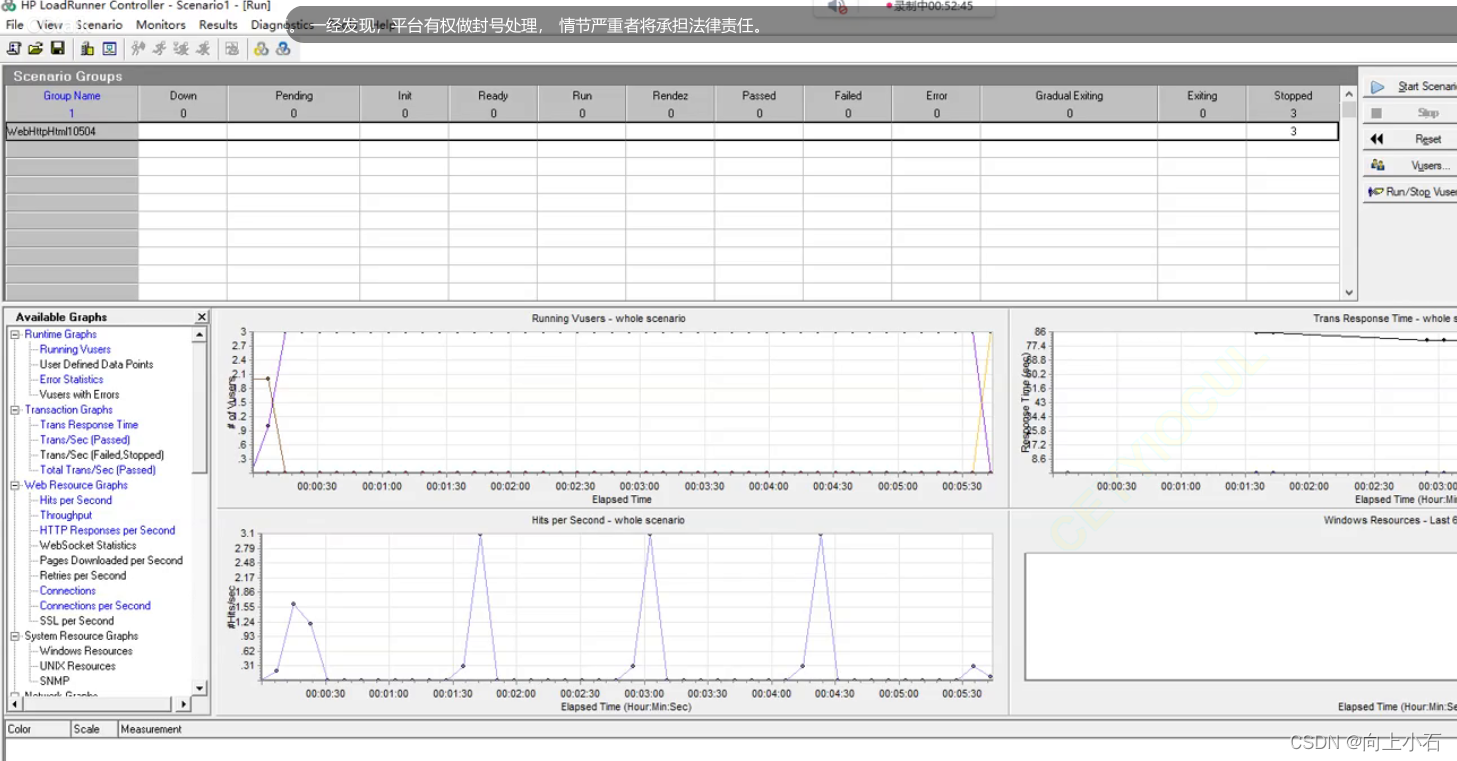Close the Available Graphs panel
This screenshot has height=761, width=1457.
(x=202, y=317)
